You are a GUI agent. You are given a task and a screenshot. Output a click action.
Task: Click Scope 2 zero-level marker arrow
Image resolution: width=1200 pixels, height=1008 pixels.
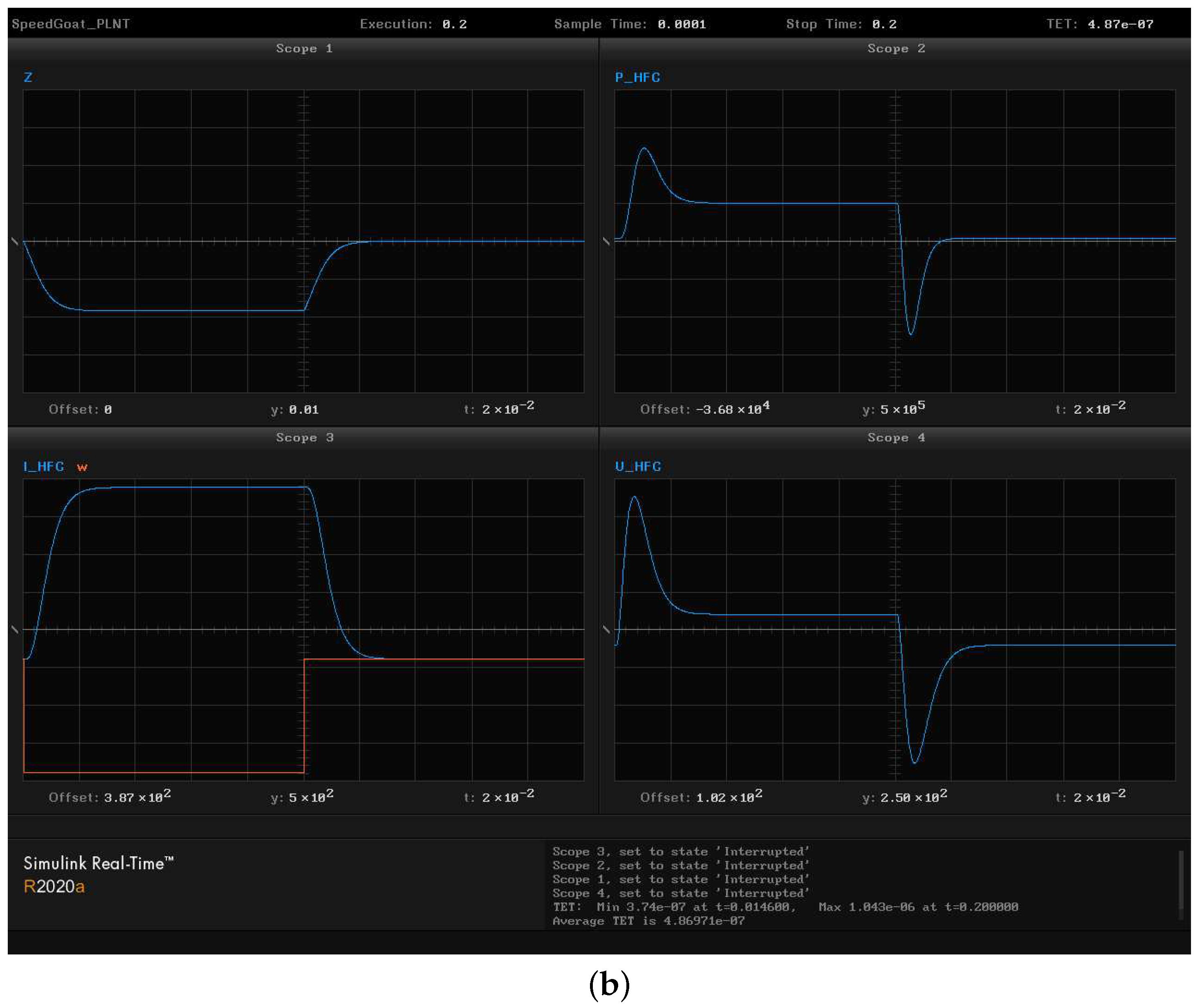tap(606, 241)
